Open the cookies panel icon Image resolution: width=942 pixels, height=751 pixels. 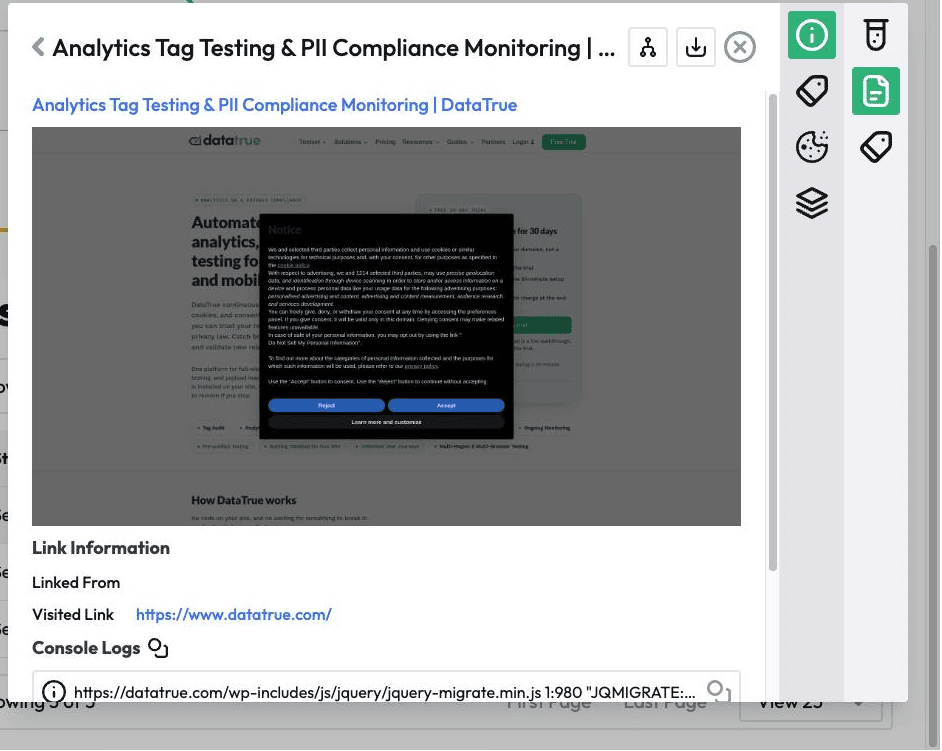click(812, 147)
